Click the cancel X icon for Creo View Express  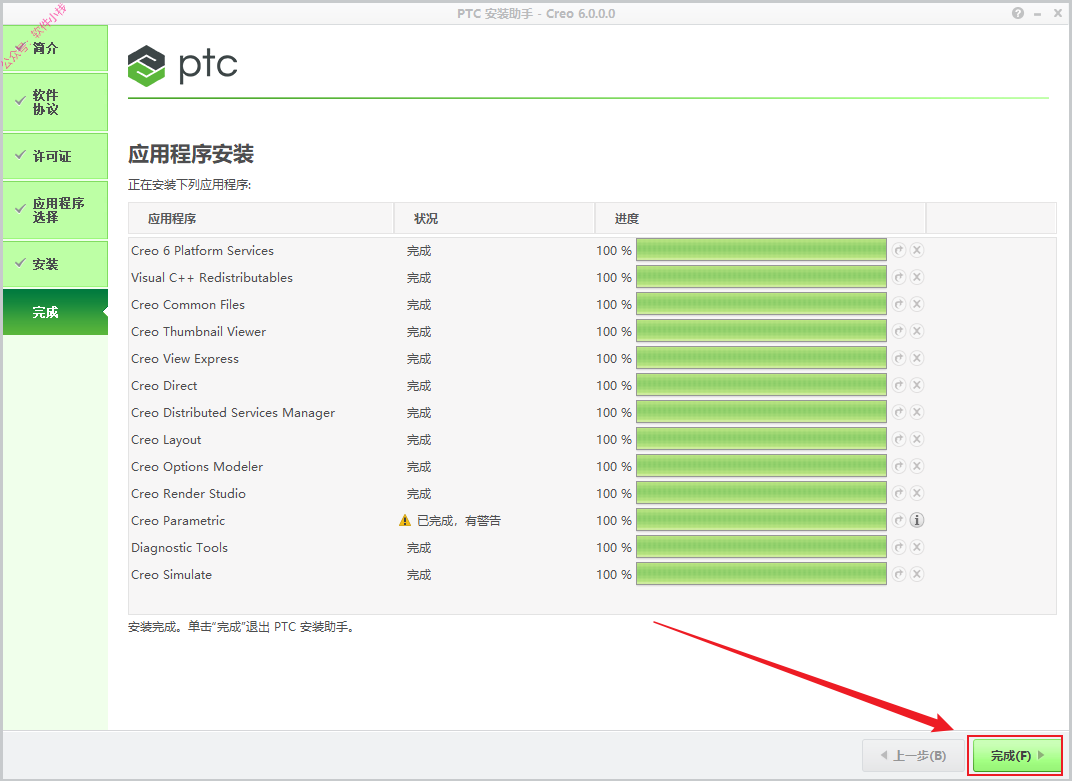click(x=917, y=358)
